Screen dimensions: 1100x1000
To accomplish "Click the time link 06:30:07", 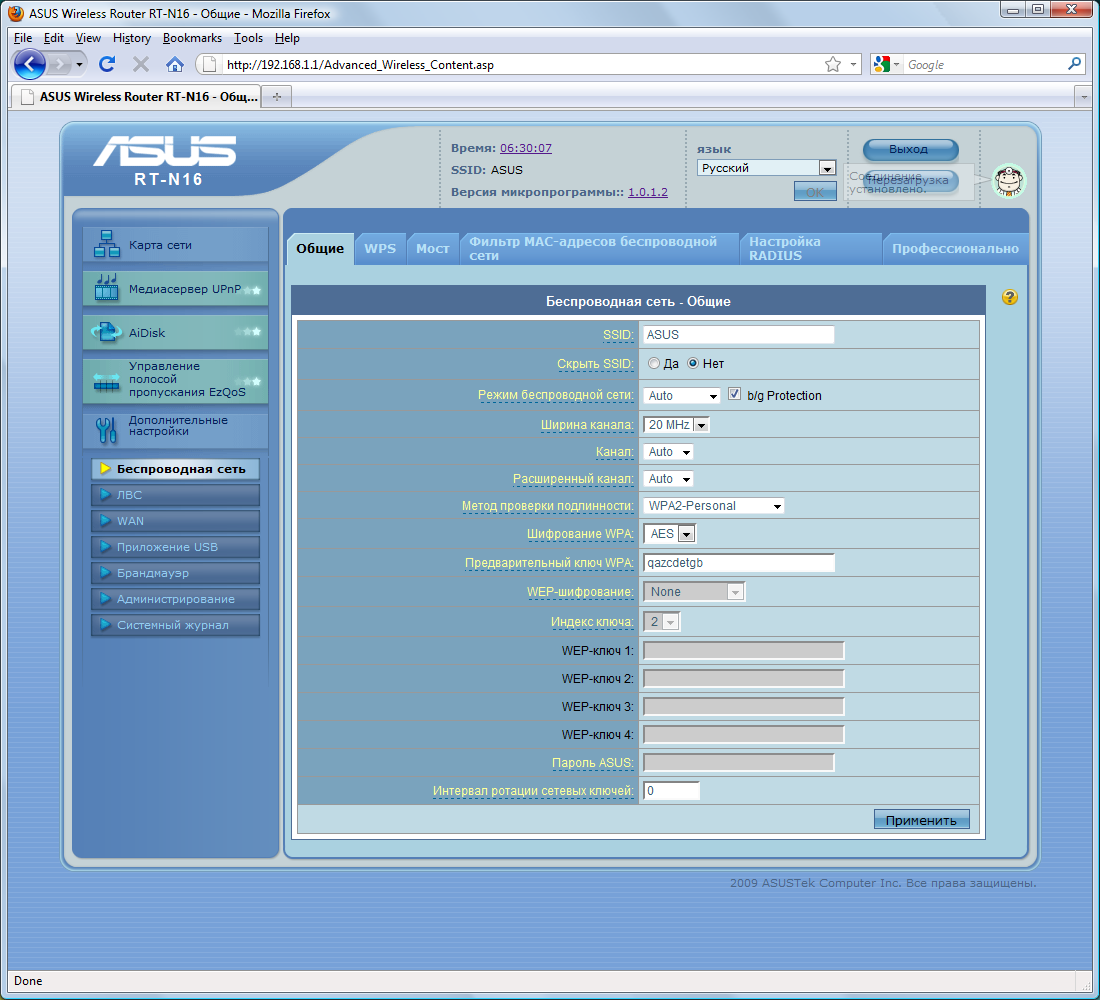I will (525, 148).
